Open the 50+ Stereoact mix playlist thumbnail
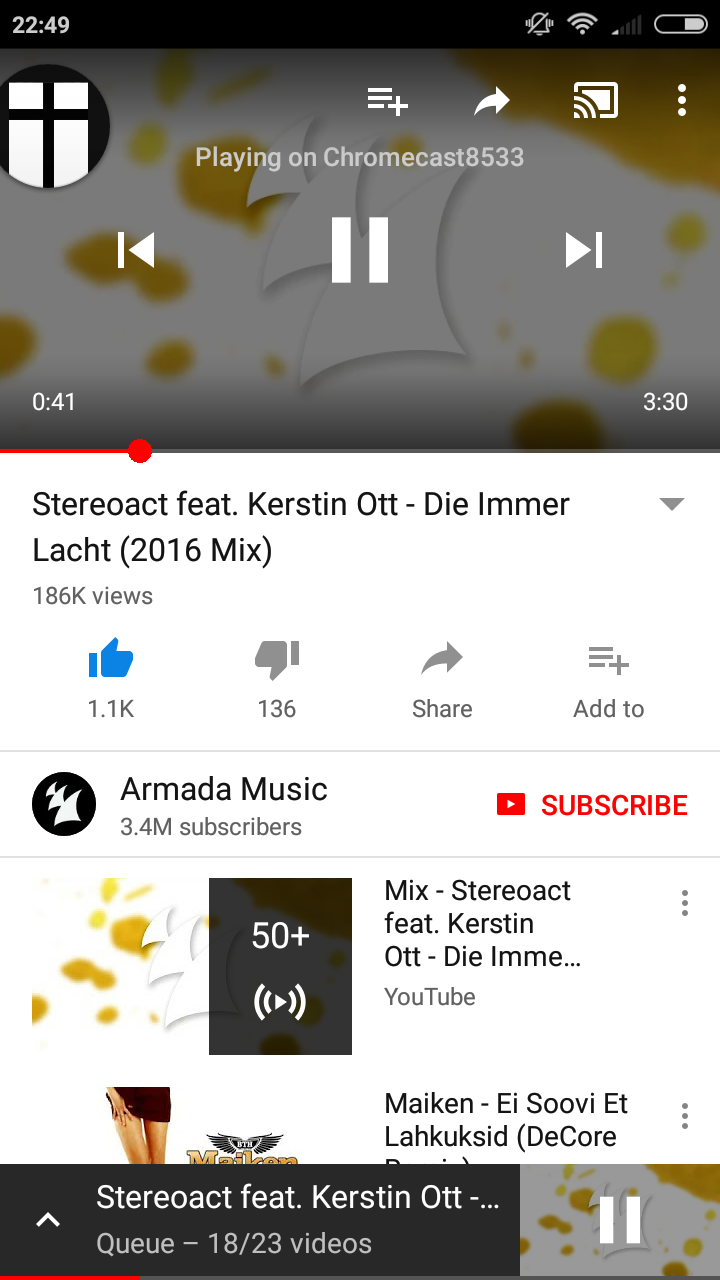Image resolution: width=720 pixels, height=1280 pixels. click(192, 966)
